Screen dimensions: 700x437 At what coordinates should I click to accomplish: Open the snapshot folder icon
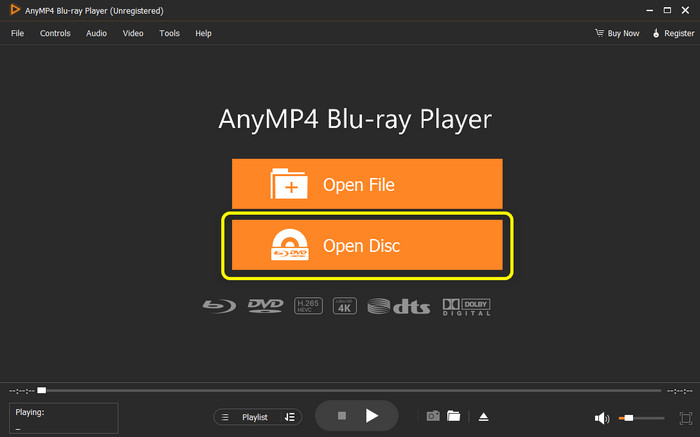(x=454, y=416)
